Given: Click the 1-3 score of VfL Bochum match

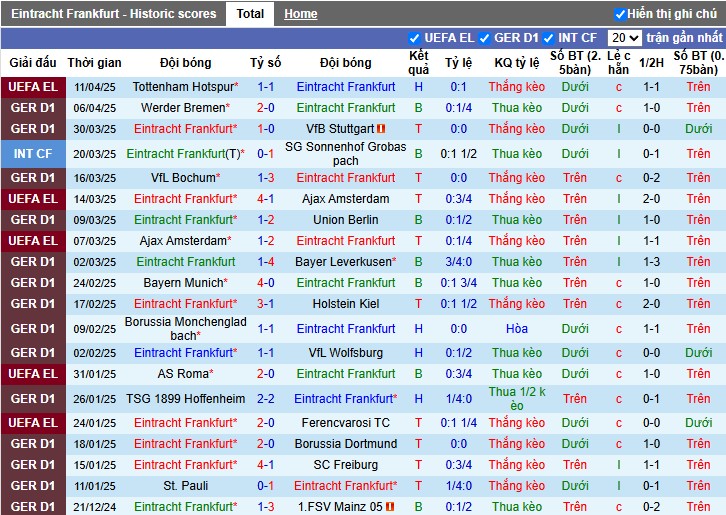Looking at the screenshot, I should [x=266, y=178].
